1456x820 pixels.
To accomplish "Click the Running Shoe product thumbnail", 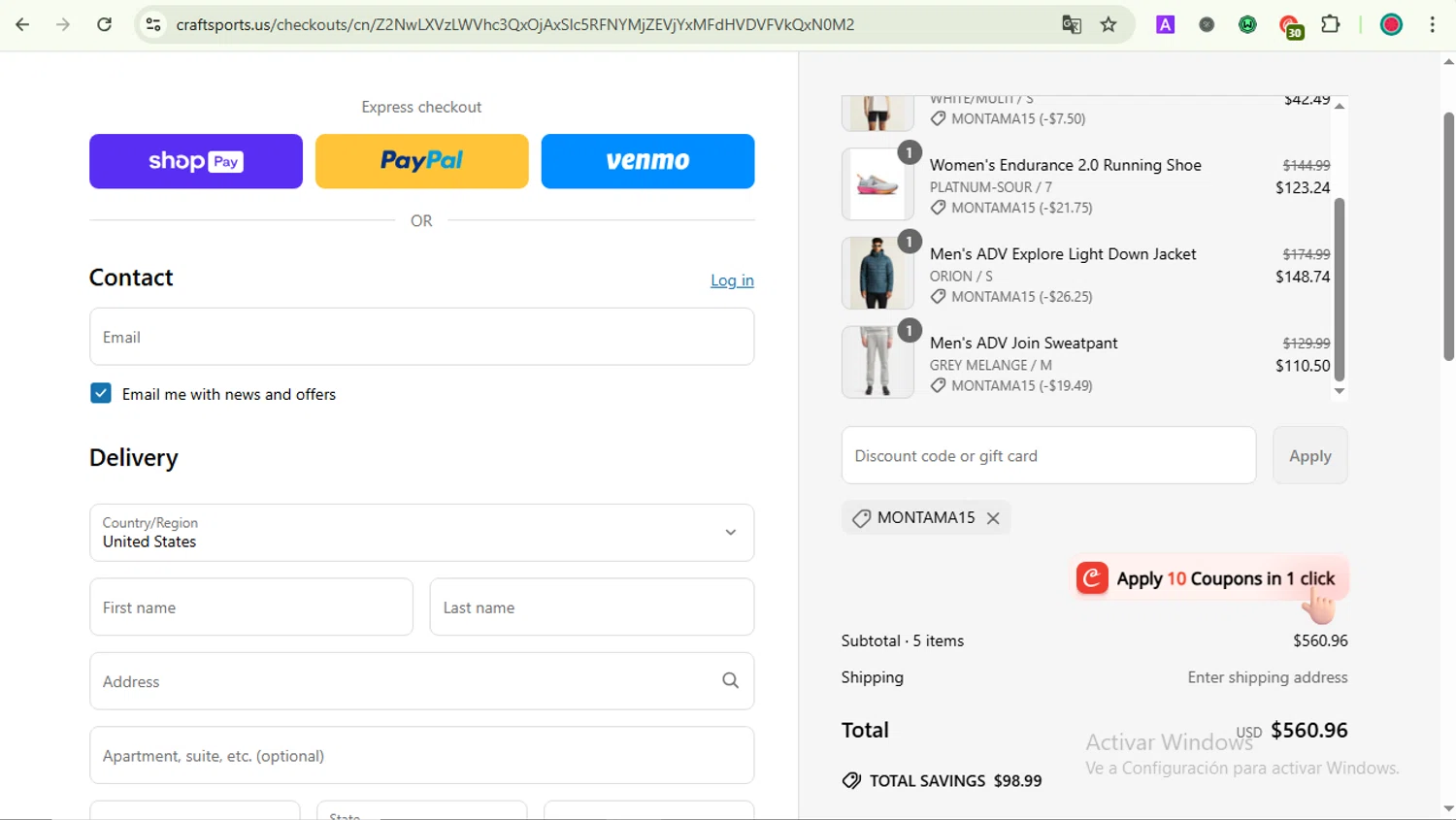I will 877,184.
